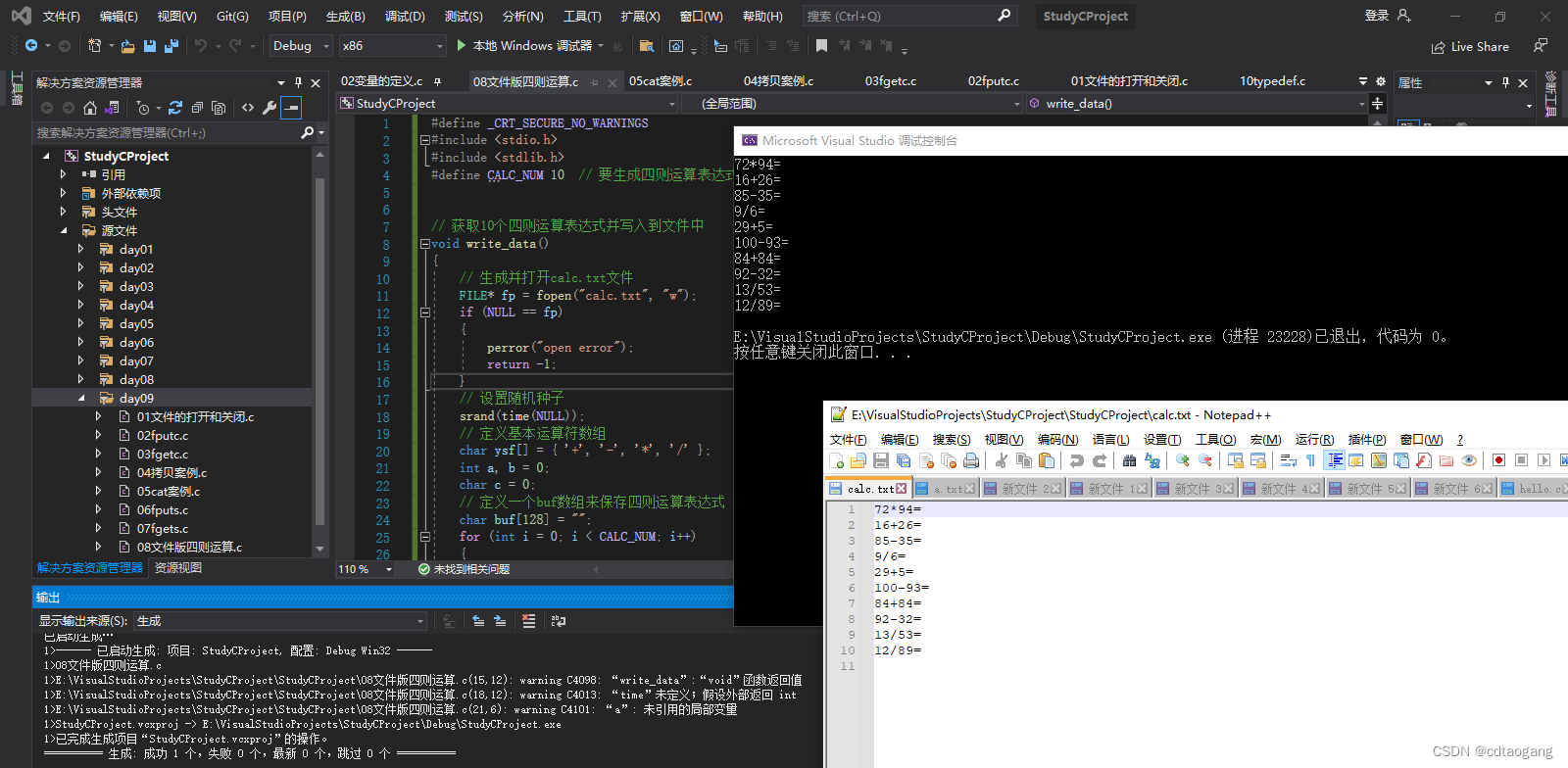The width and height of the screenshot is (1568, 768).
Task: Click Print icon in Notepad++ toolbar
Action: [x=971, y=460]
